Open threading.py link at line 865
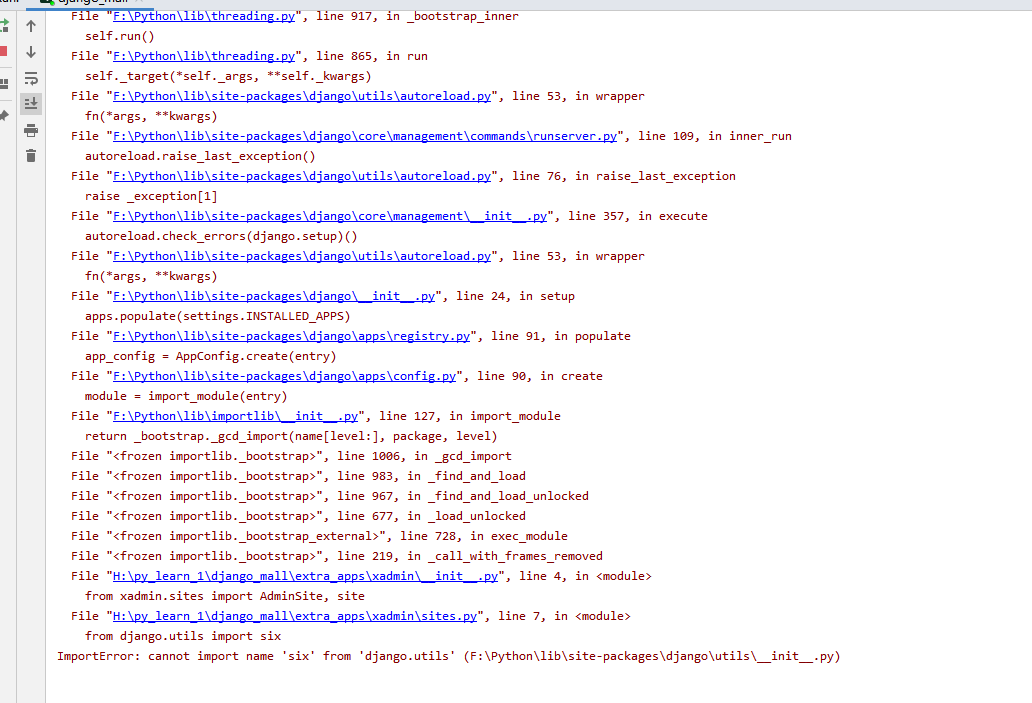 [x=204, y=56]
